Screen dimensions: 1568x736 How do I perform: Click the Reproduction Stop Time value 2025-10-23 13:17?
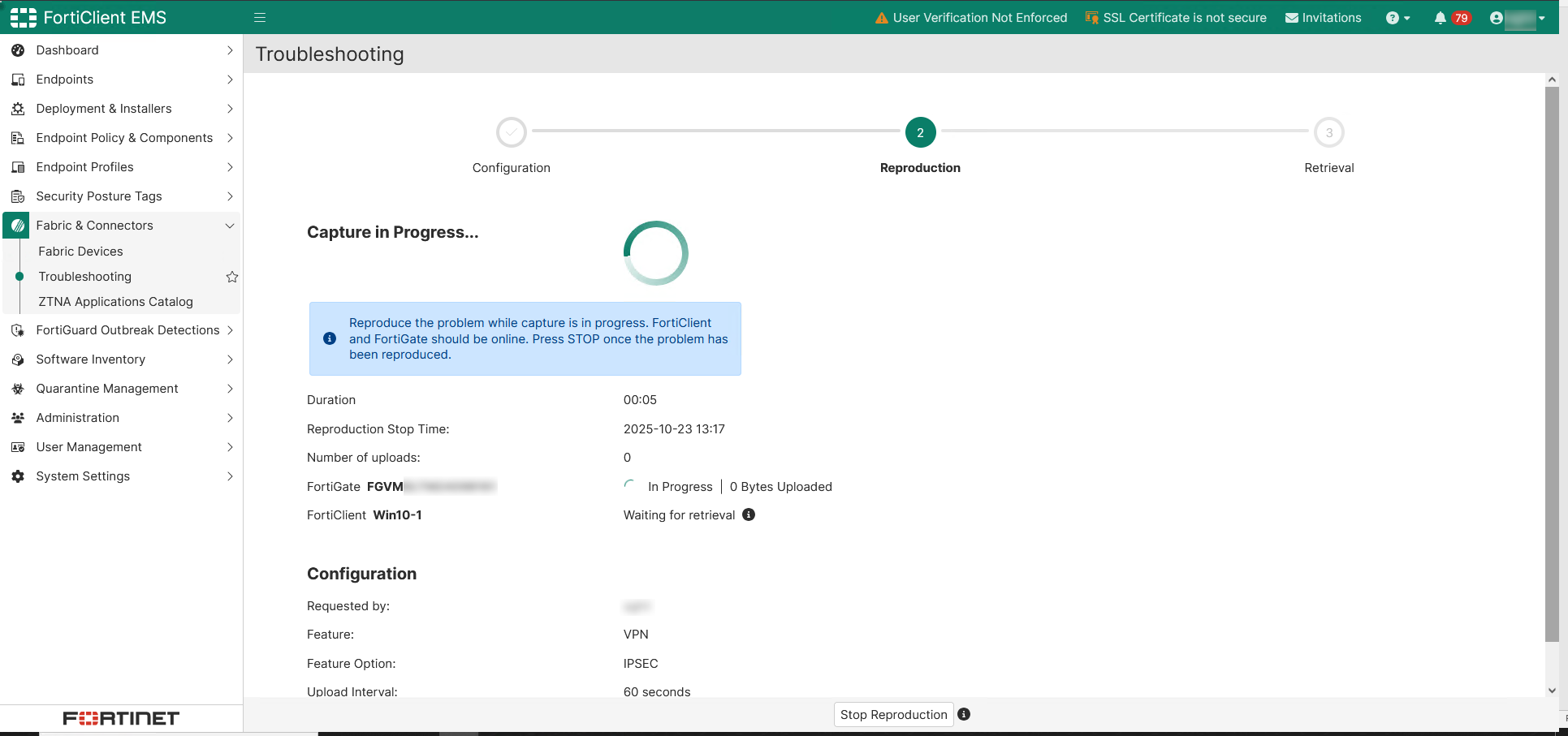pos(674,429)
